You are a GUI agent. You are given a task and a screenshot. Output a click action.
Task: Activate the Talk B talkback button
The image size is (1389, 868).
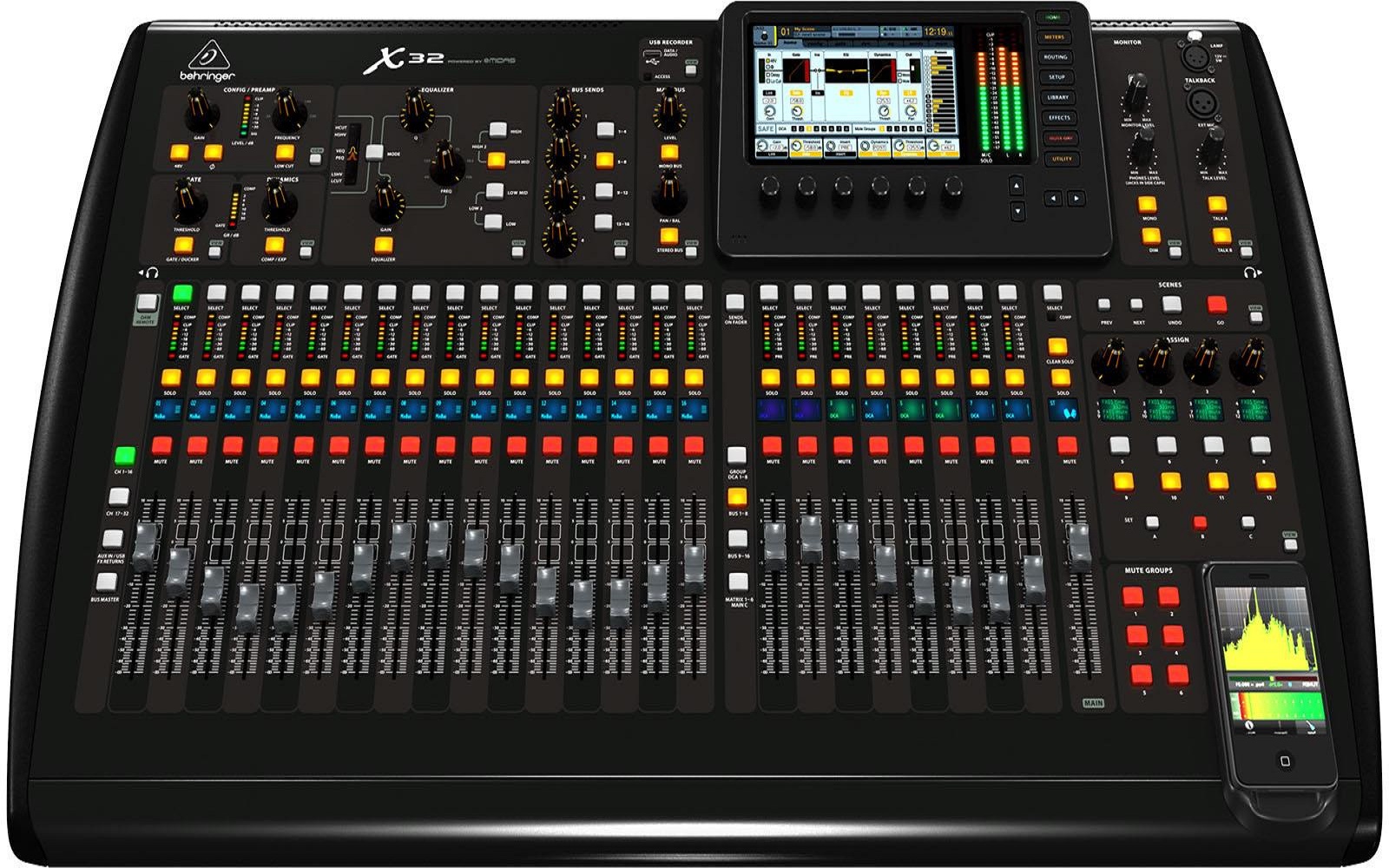point(1221,236)
